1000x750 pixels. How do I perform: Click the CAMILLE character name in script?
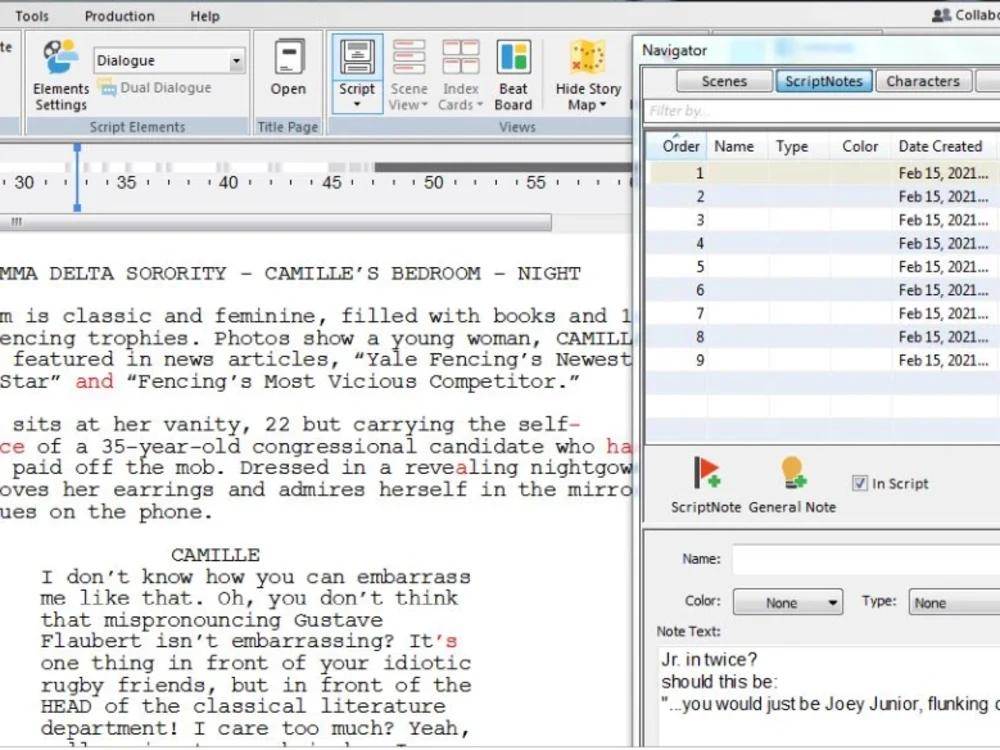[216, 555]
